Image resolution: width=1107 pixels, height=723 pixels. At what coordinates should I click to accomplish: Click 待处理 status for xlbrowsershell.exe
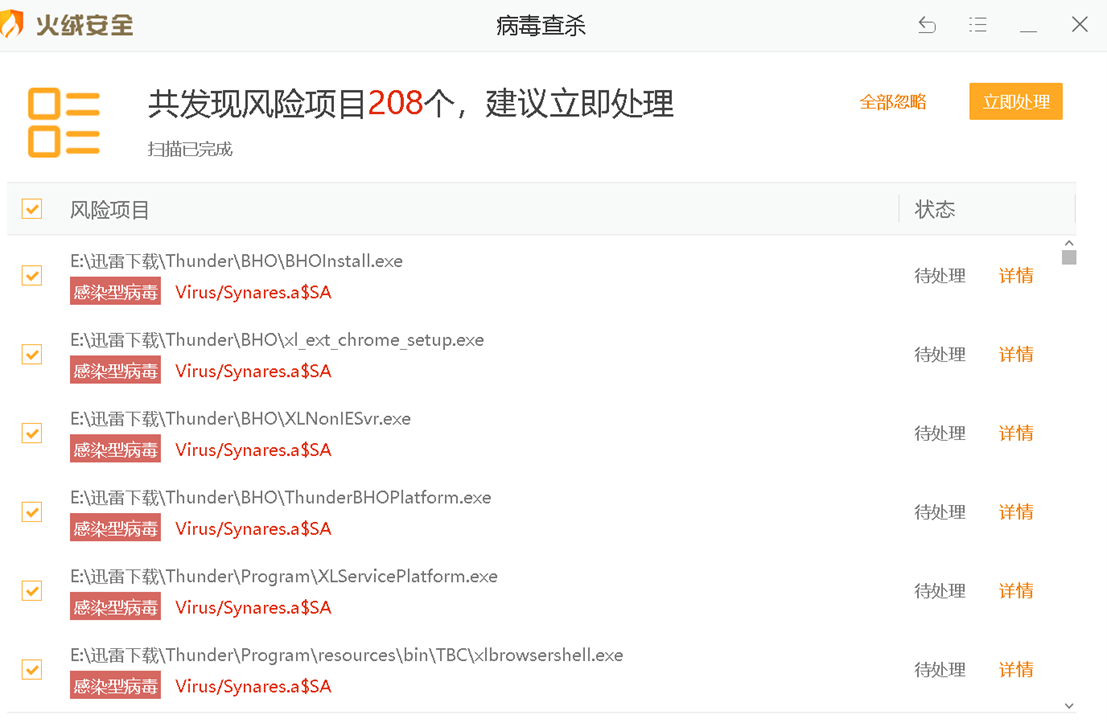tap(940, 669)
